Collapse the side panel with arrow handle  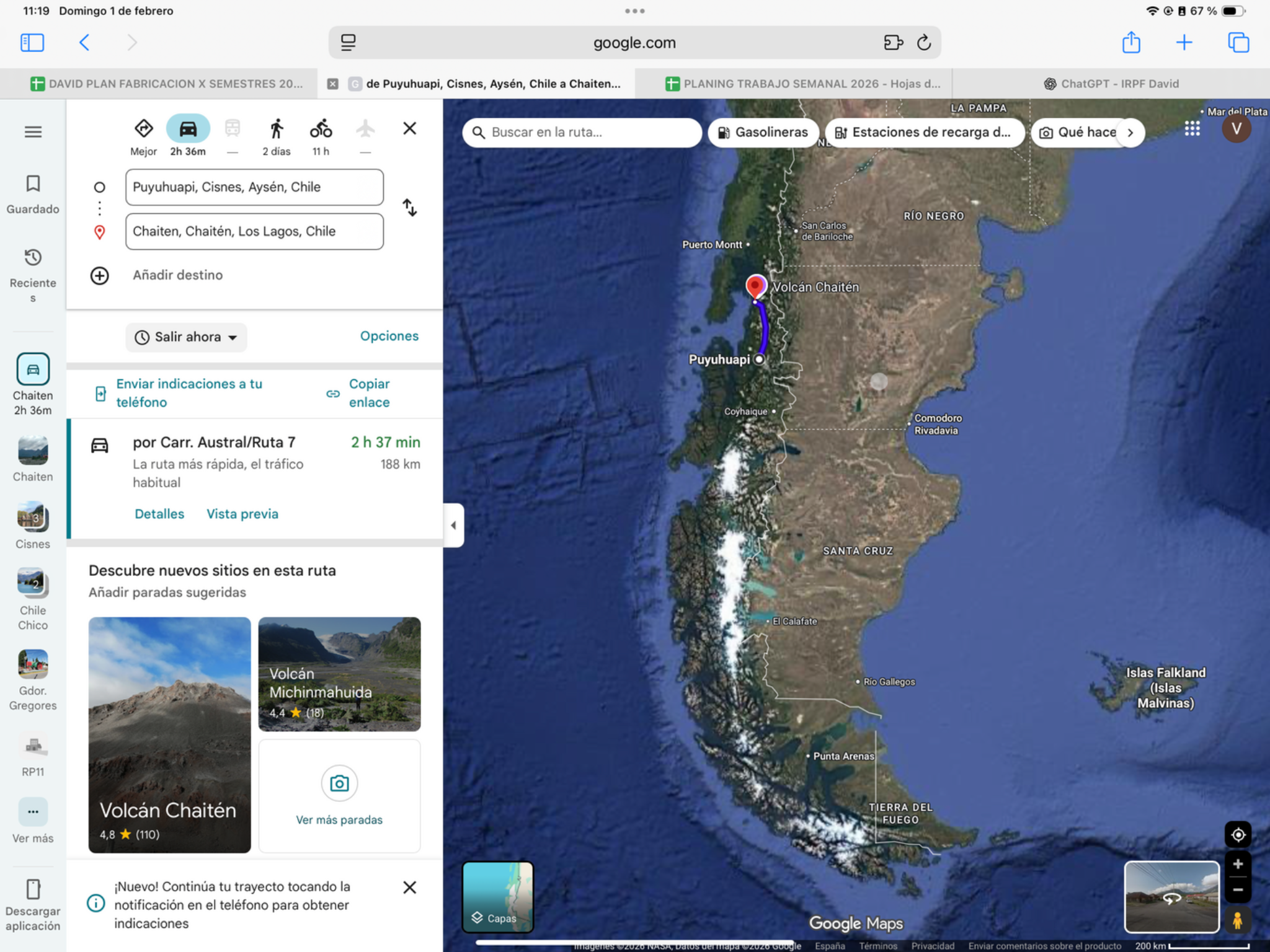[453, 526]
